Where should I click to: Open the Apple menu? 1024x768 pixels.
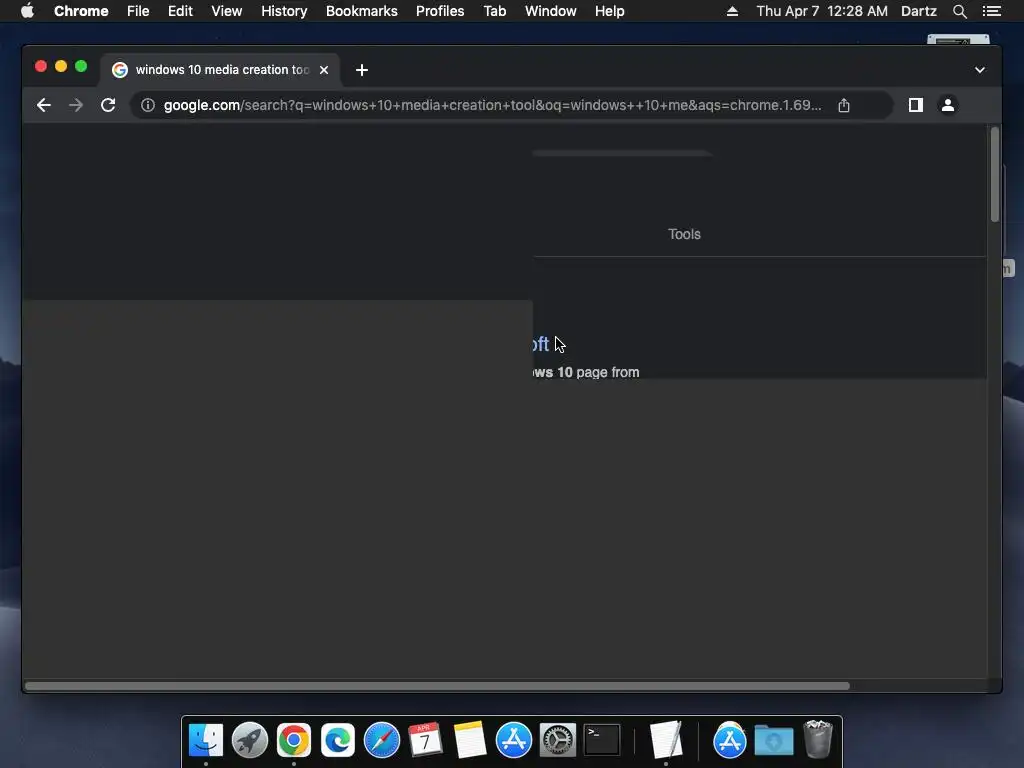click(x=27, y=11)
